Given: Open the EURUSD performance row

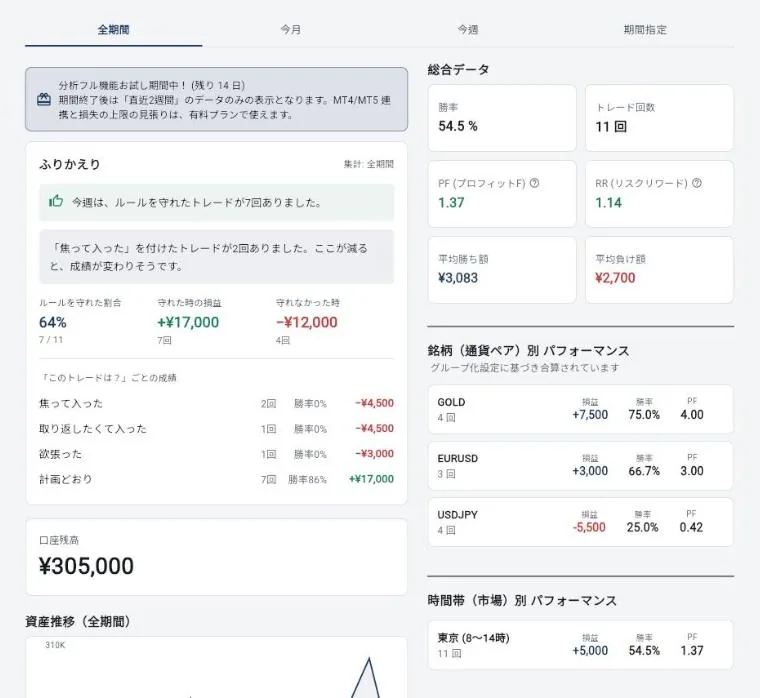Looking at the screenshot, I should (580, 465).
